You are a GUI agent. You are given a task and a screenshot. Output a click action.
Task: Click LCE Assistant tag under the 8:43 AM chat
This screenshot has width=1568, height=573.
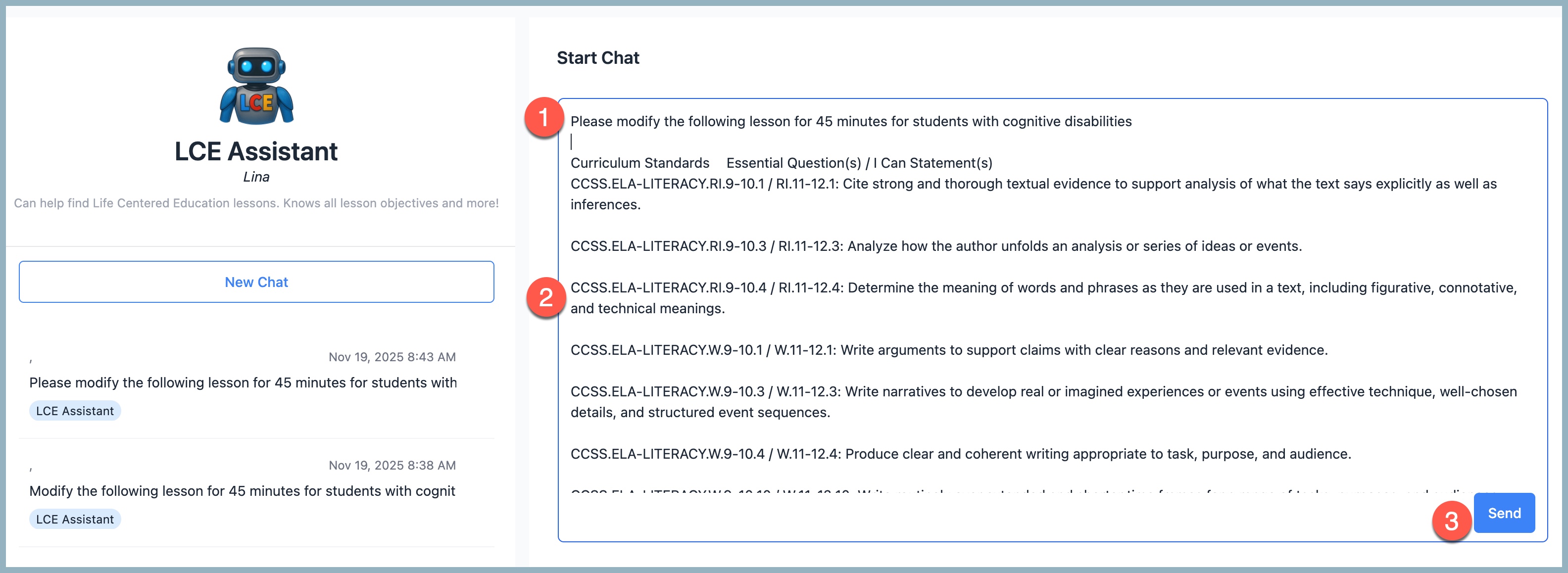[x=75, y=411]
